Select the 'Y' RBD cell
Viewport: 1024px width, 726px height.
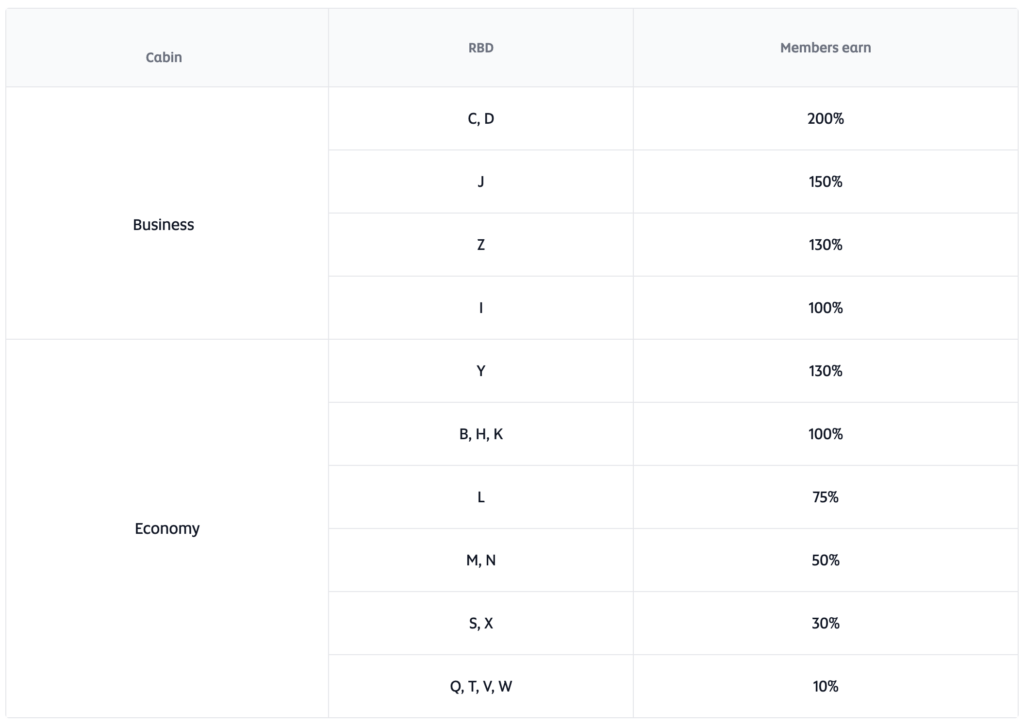point(481,371)
